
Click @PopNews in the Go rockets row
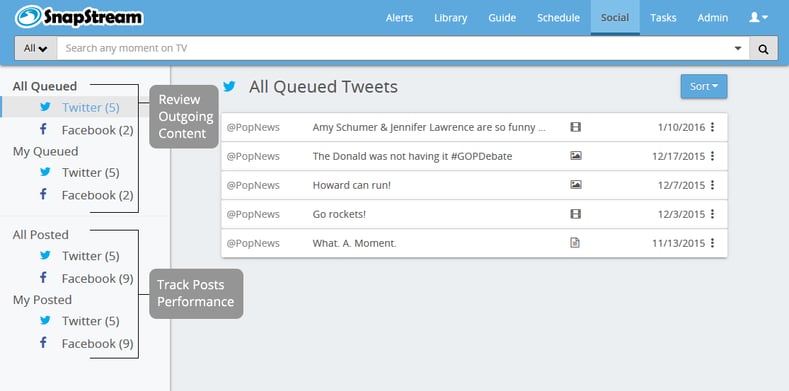(x=253, y=214)
